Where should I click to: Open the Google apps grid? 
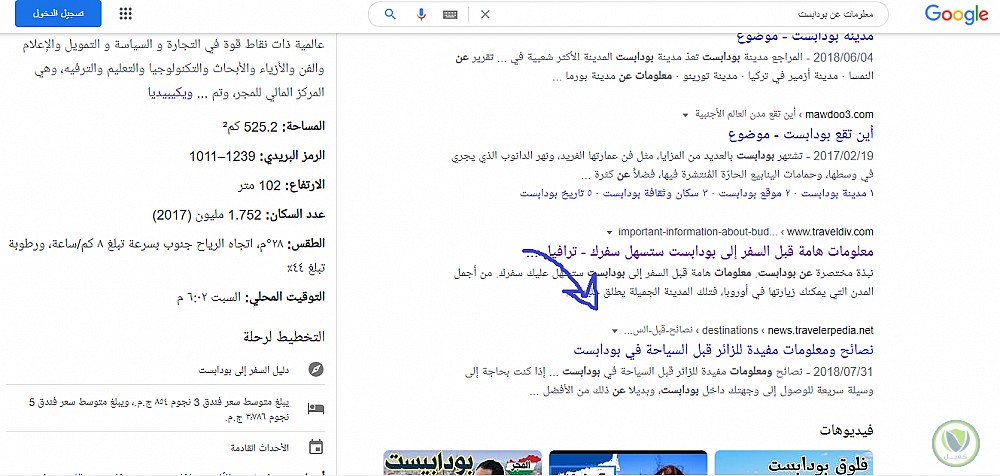(126, 13)
